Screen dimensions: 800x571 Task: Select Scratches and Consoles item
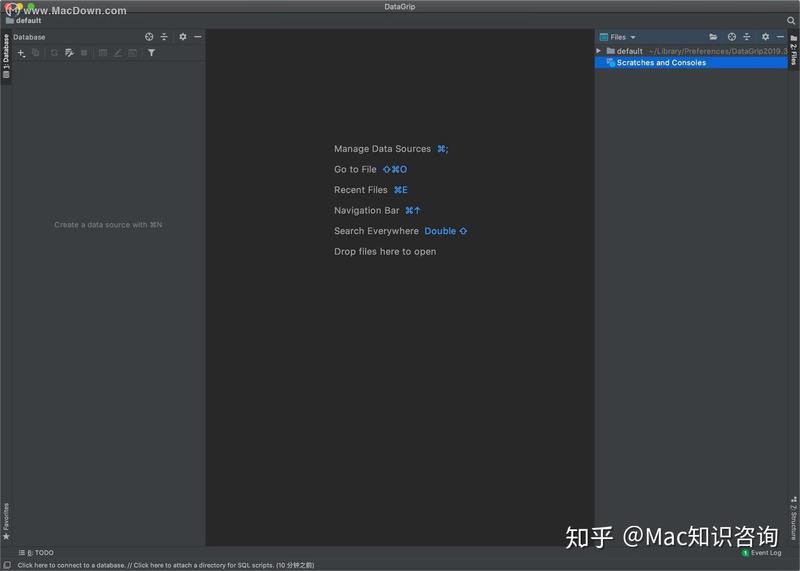coord(691,62)
